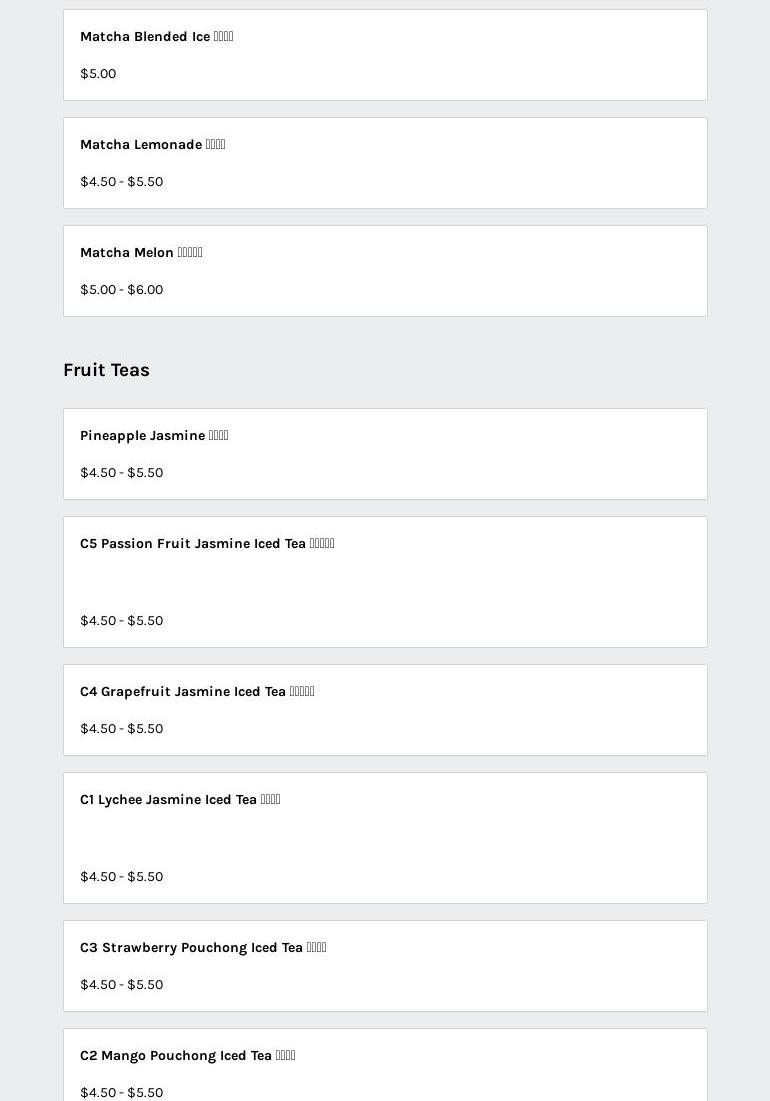
Task: Open C5 Passion Fruit Jasmine Iced Tea
Action: pyautogui.click(x=207, y=544)
